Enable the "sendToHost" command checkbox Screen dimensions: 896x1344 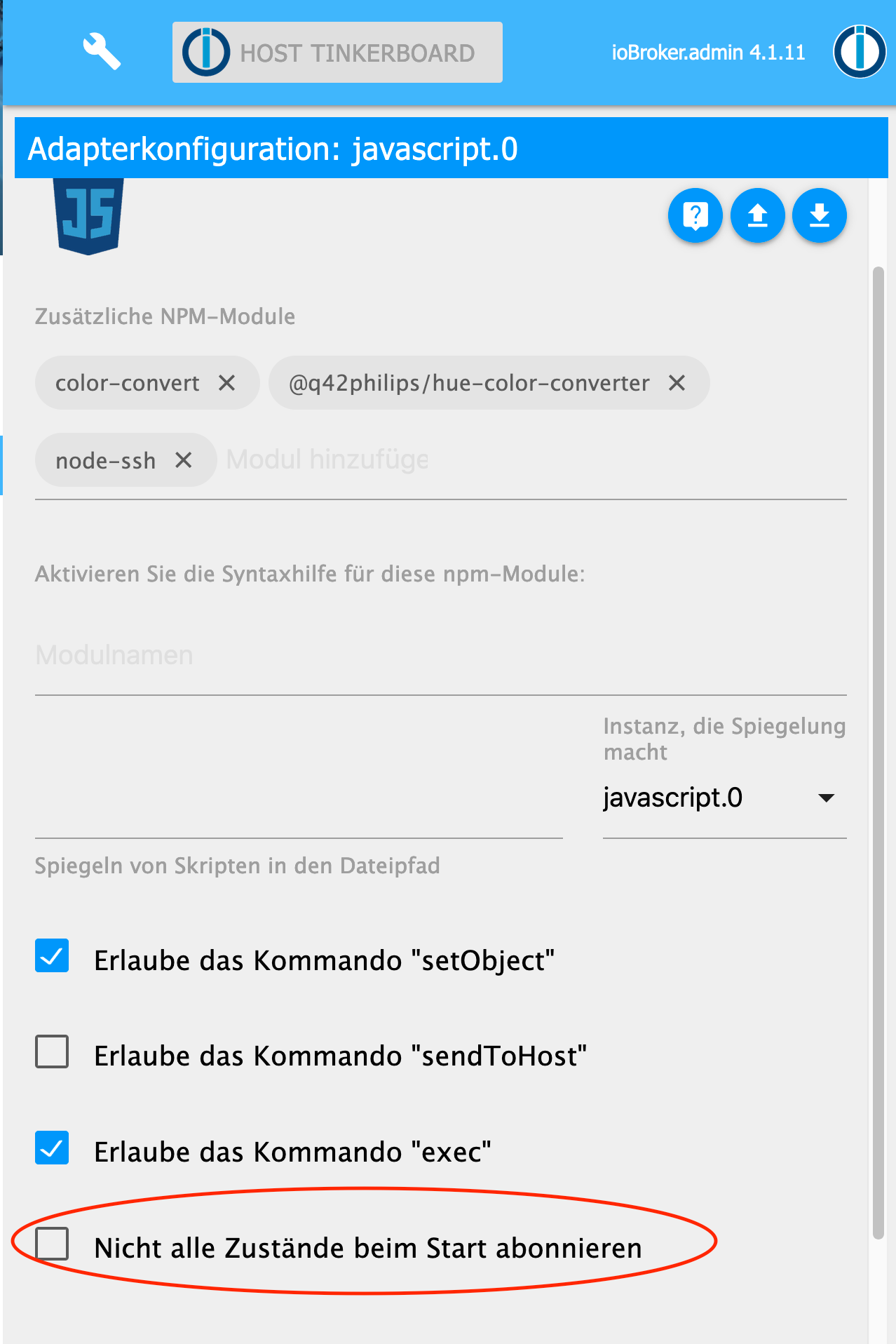(x=52, y=1051)
